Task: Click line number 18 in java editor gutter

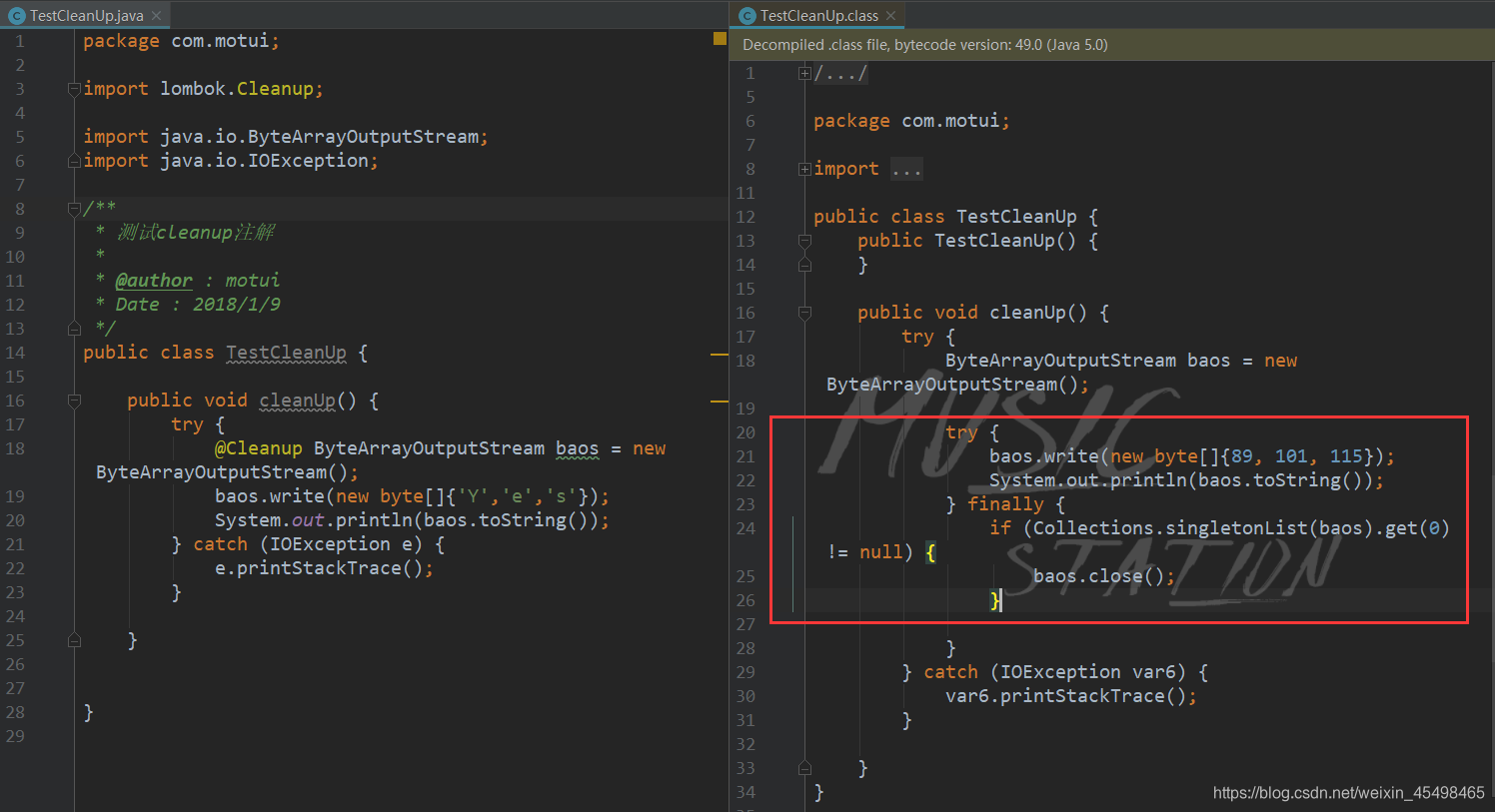Action: tap(15, 448)
